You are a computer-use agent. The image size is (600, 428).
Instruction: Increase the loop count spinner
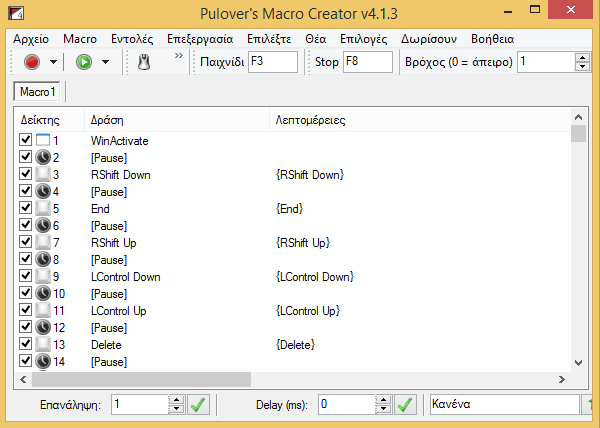click(x=582, y=57)
